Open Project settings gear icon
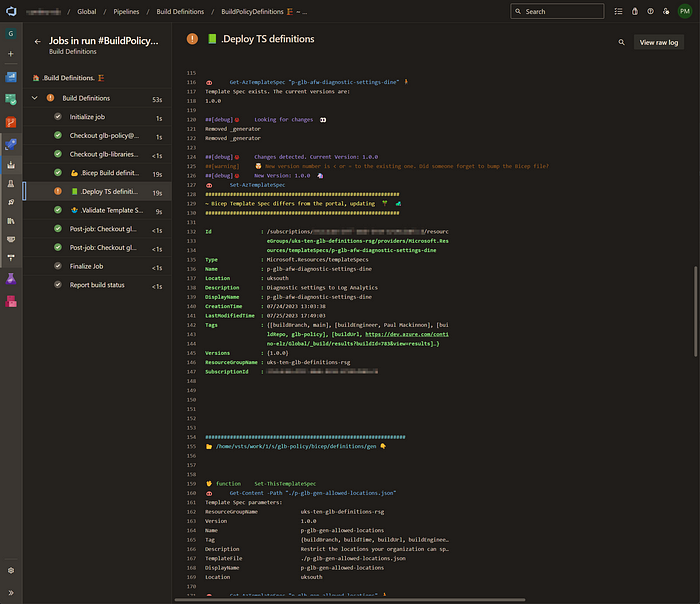 point(11,571)
